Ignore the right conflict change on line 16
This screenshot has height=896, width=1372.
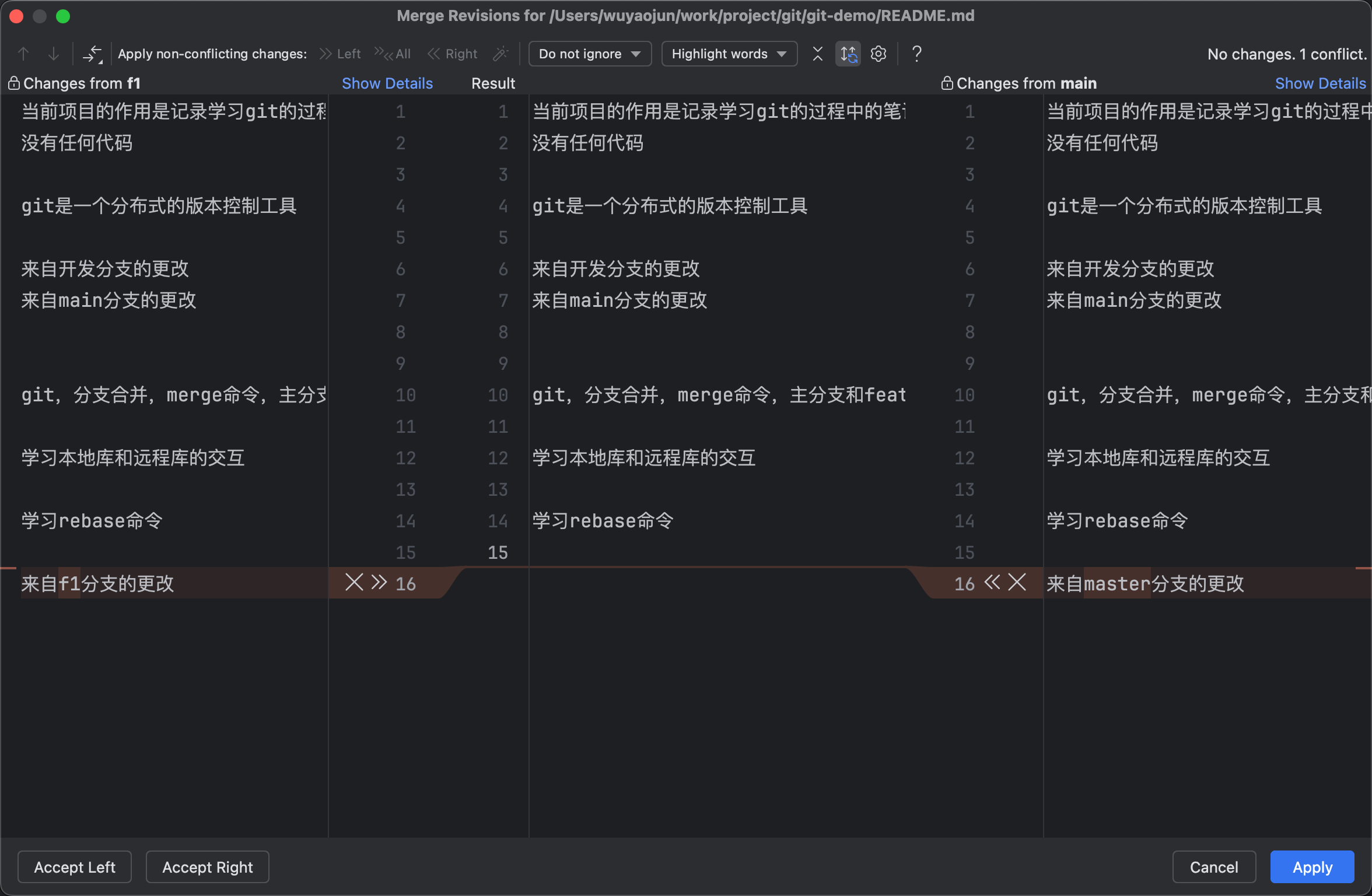click(x=1017, y=582)
